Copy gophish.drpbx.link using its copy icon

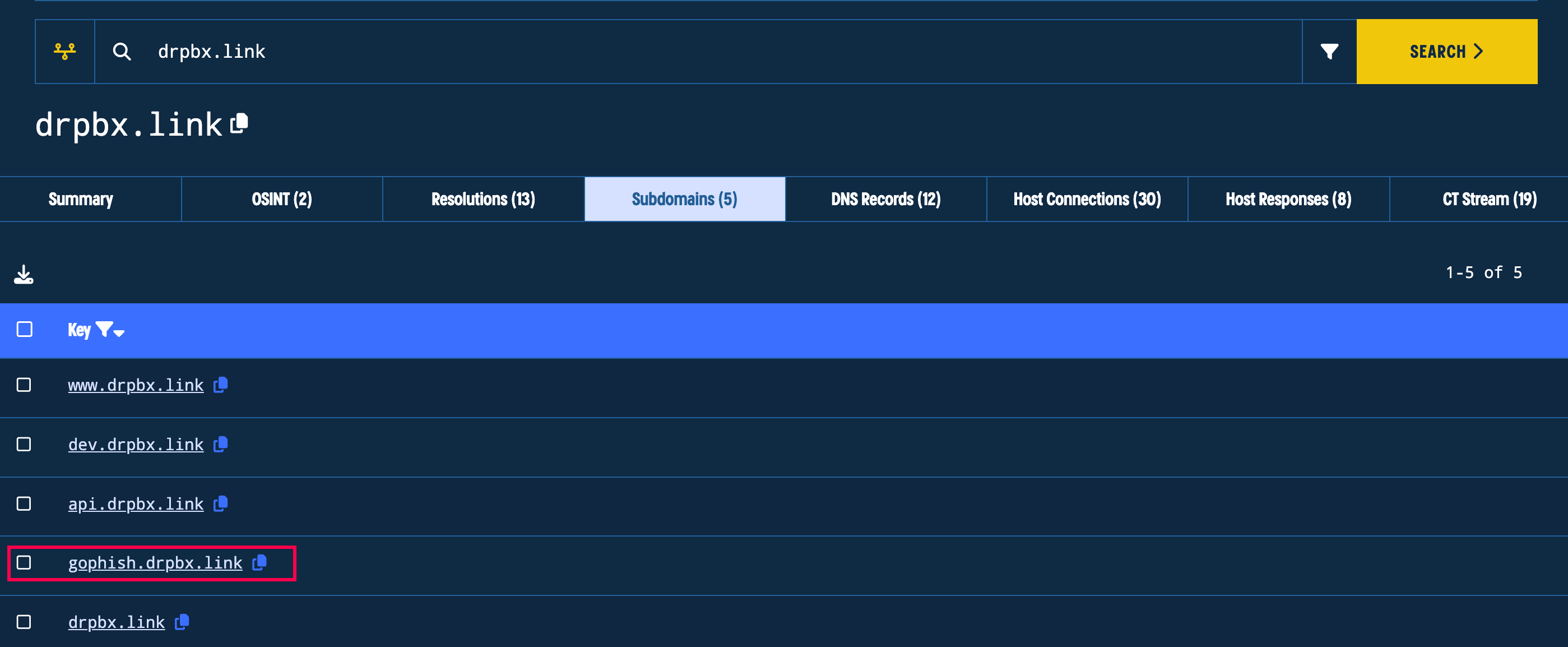pos(260,562)
